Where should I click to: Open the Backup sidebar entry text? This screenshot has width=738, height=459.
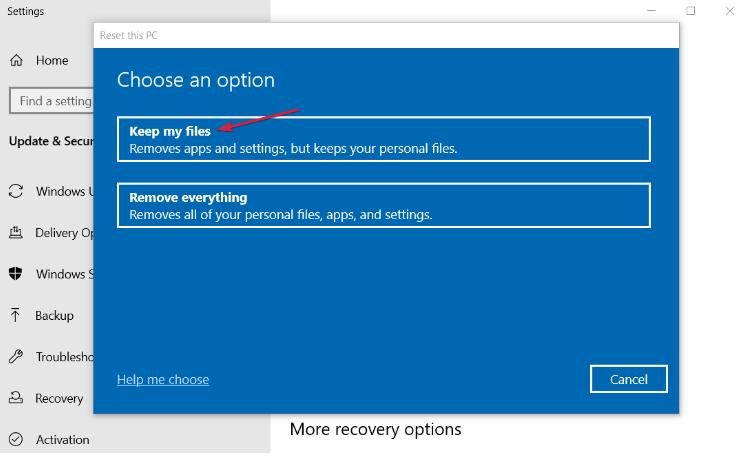point(54,315)
